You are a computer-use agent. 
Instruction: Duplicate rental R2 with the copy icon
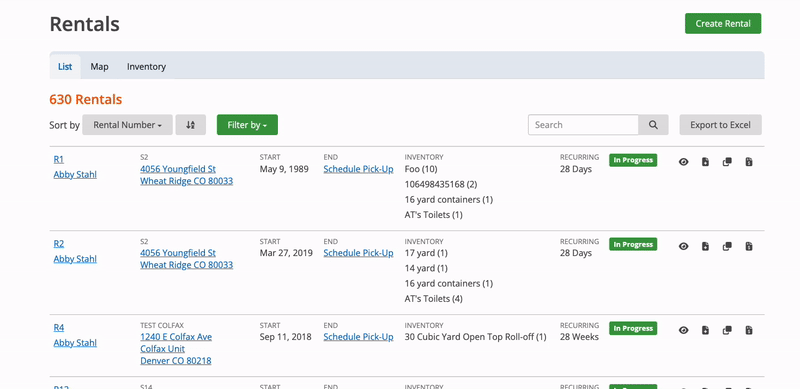point(727,247)
